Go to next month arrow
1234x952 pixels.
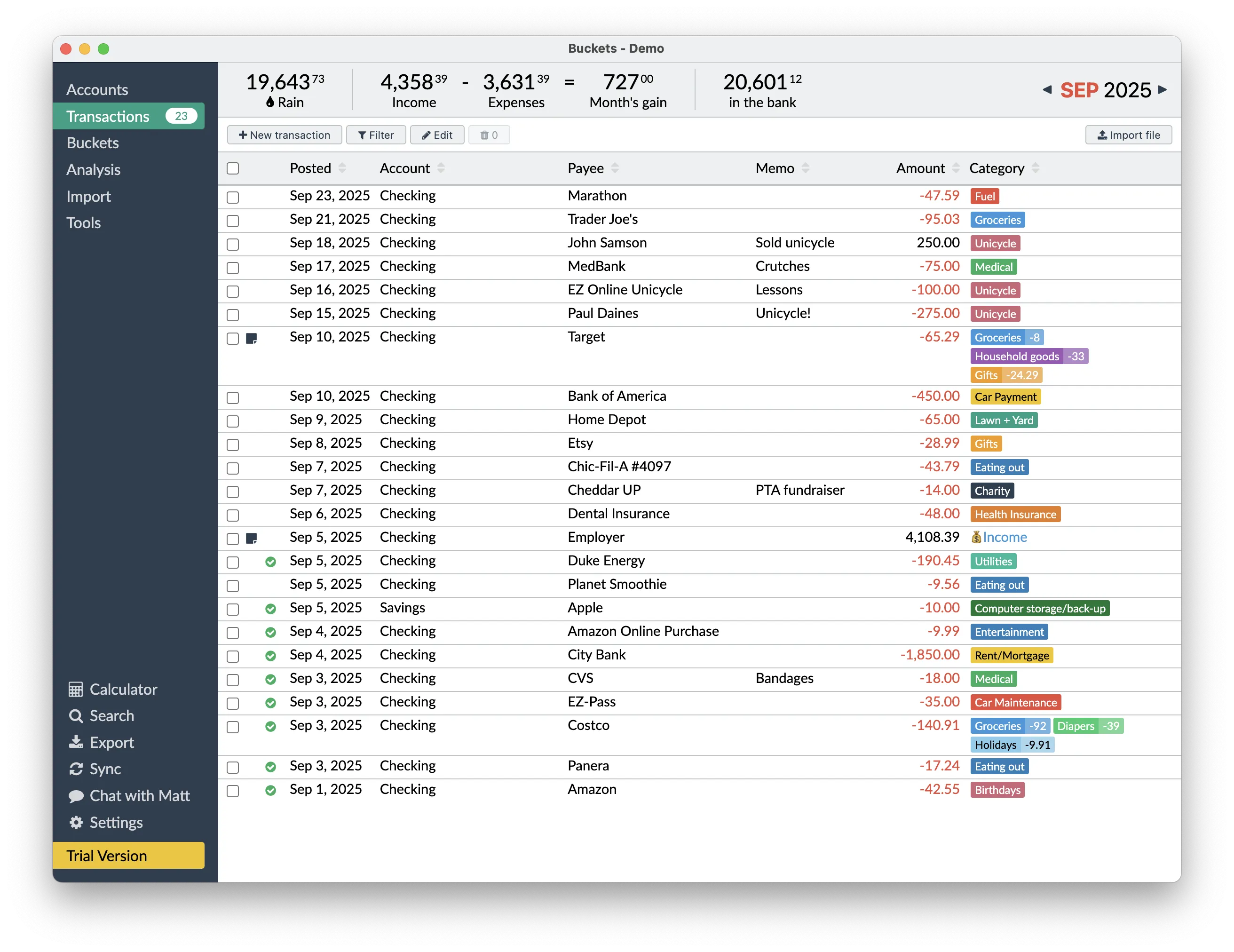pyautogui.click(x=1162, y=89)
